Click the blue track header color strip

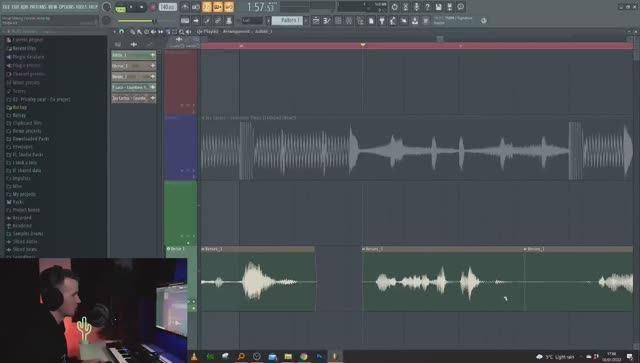point(180,148)
